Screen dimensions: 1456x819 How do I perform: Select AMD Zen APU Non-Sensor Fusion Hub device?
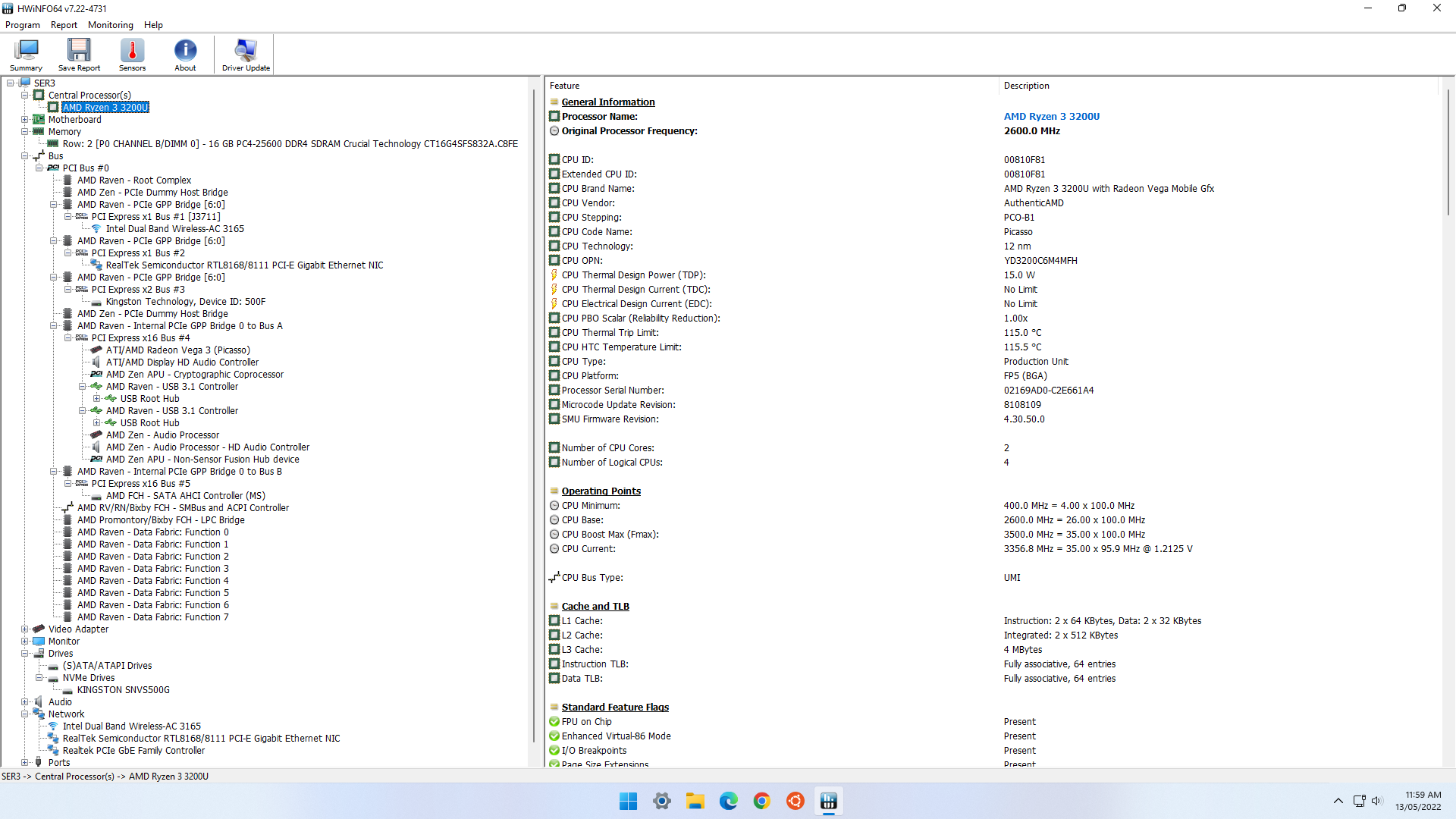coord(202,460)
